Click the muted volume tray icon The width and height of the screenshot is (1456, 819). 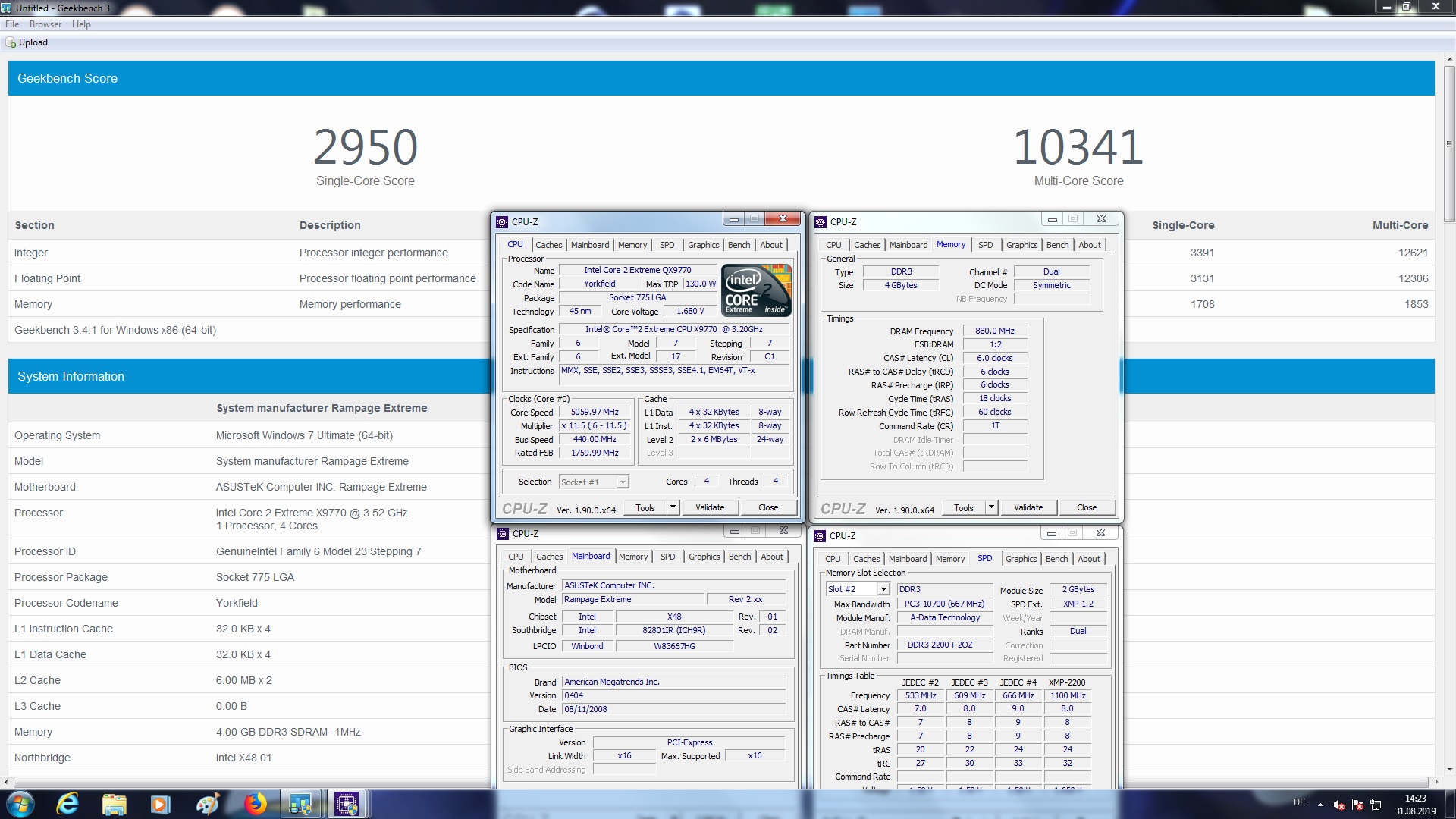(x=1339, y=805)
